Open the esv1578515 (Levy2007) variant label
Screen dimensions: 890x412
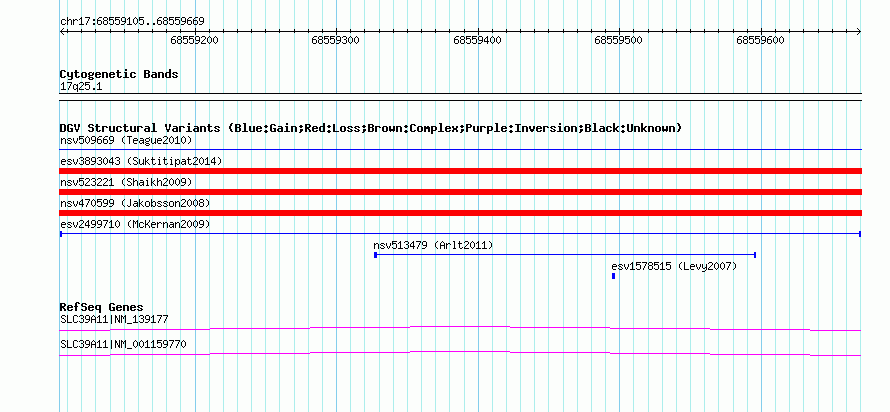click(674, 266)
